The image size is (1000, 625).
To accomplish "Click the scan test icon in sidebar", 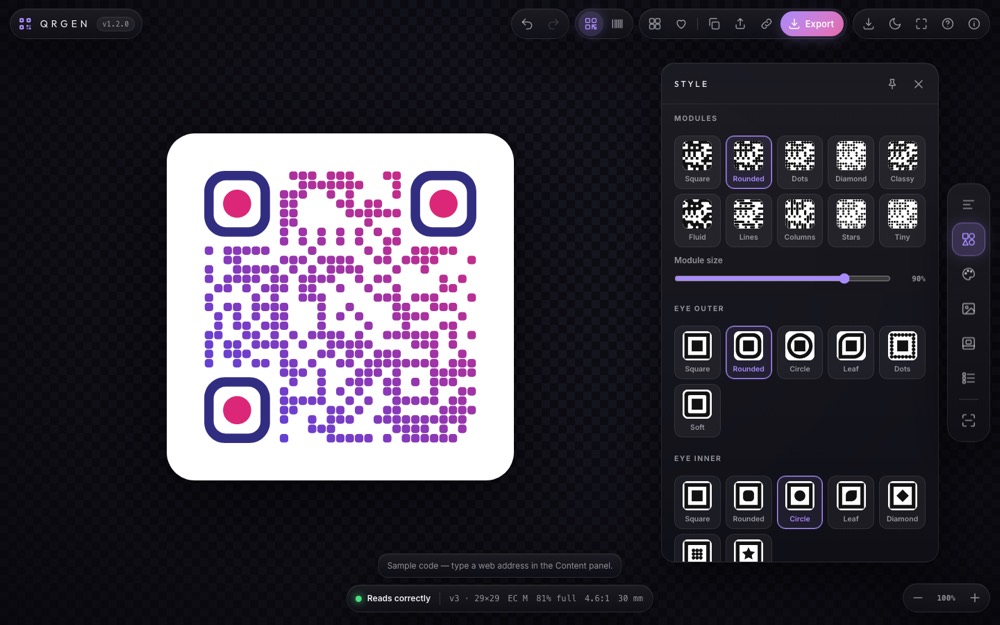I will pos(968,420).
